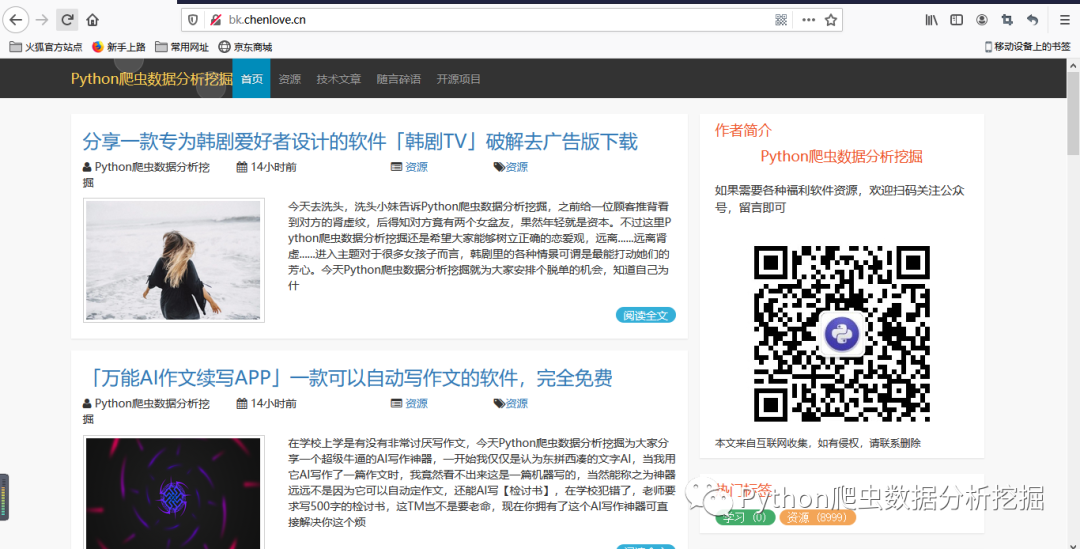Select the 资源 tab in the navbar

click(x=289, y=79)
